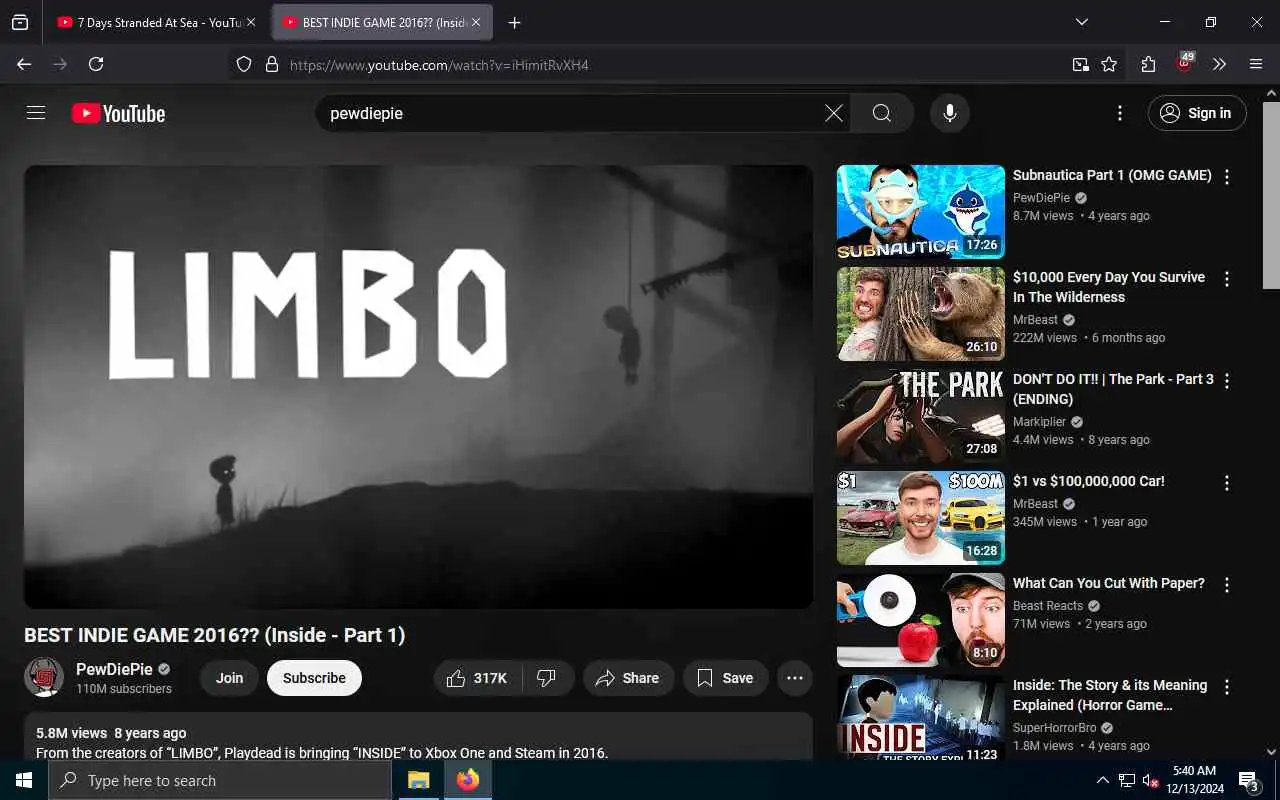Save the video to a playlist
The height and width of the screenshot is (800, 1280).
coord(725,678)
